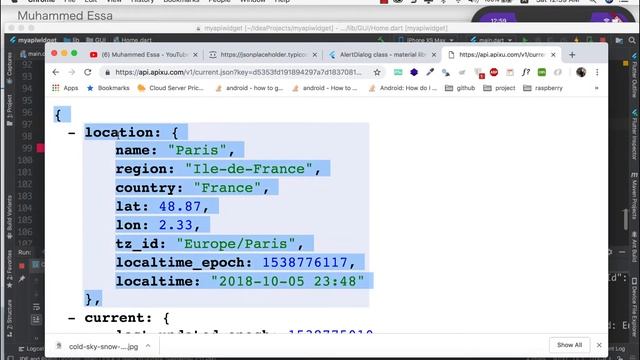Open the teal extension icon beside the star
Image resolution: width=640 pixels, height=360 pixels.
(398, 72)
